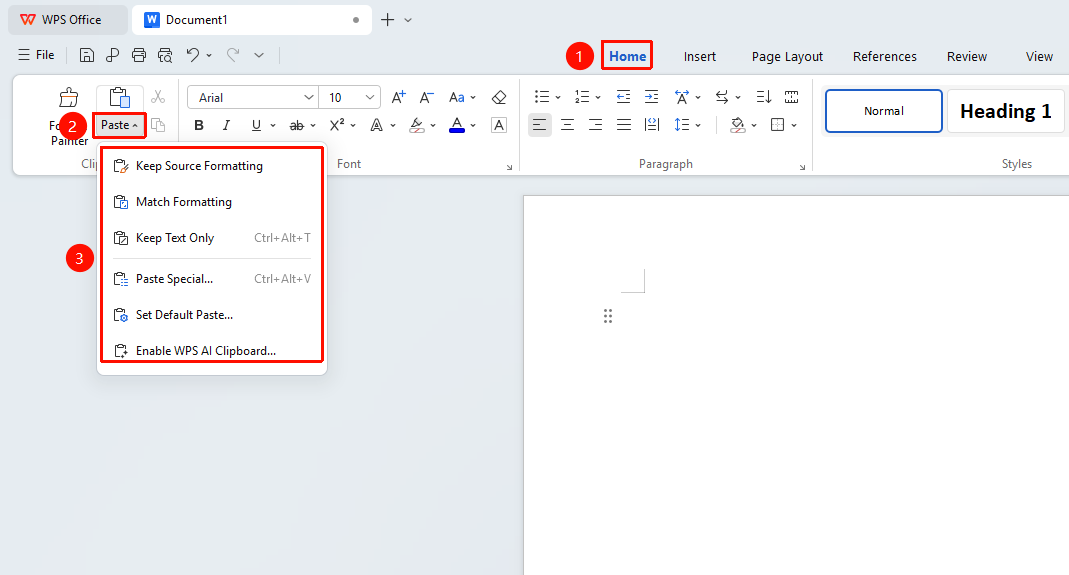Click the Undo arrow icon
This screenshot has height=575, width=1069.
(x=193, y=55)
